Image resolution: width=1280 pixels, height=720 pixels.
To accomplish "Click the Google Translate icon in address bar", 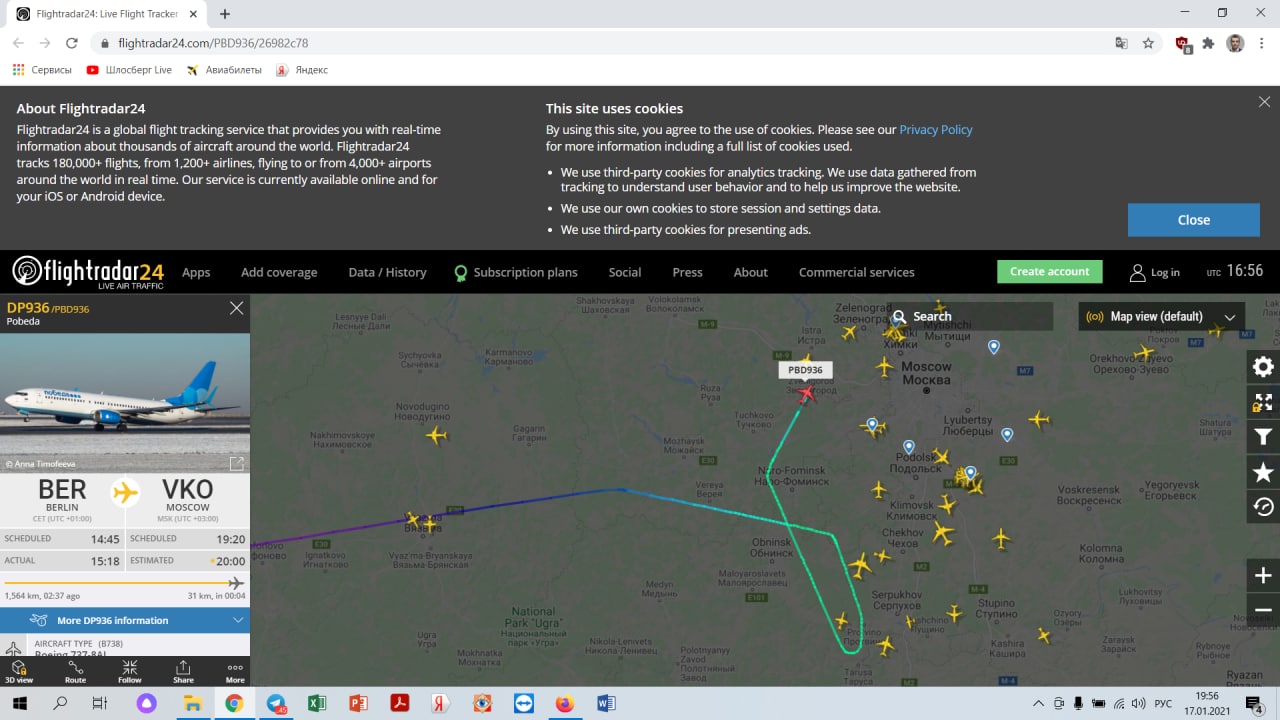I will [1122, 43].
